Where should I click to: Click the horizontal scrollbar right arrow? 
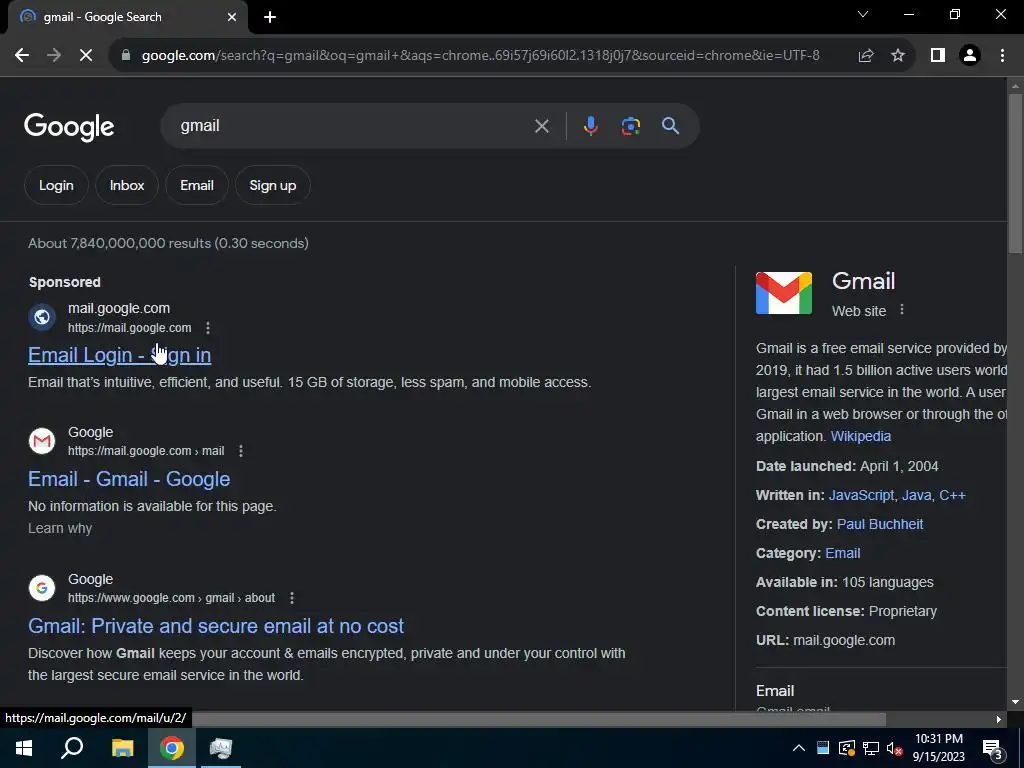[x=998, y=719]
